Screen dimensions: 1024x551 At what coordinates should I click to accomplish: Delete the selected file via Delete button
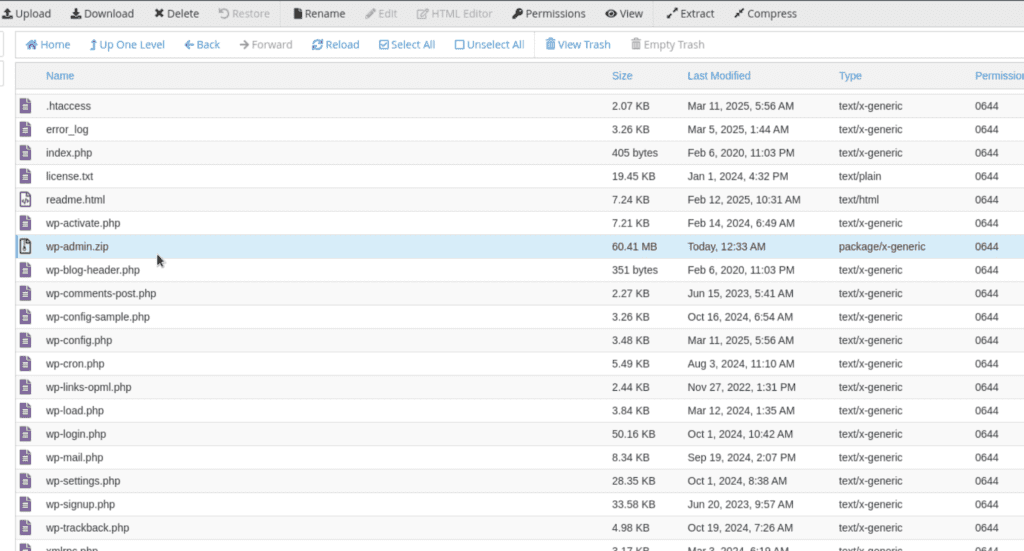click(176, 14)
